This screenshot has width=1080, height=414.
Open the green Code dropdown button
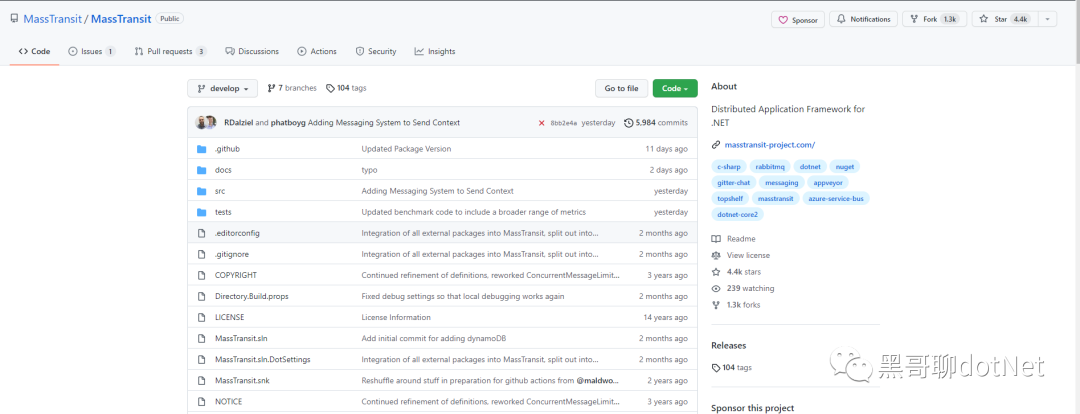pos(675,88)
